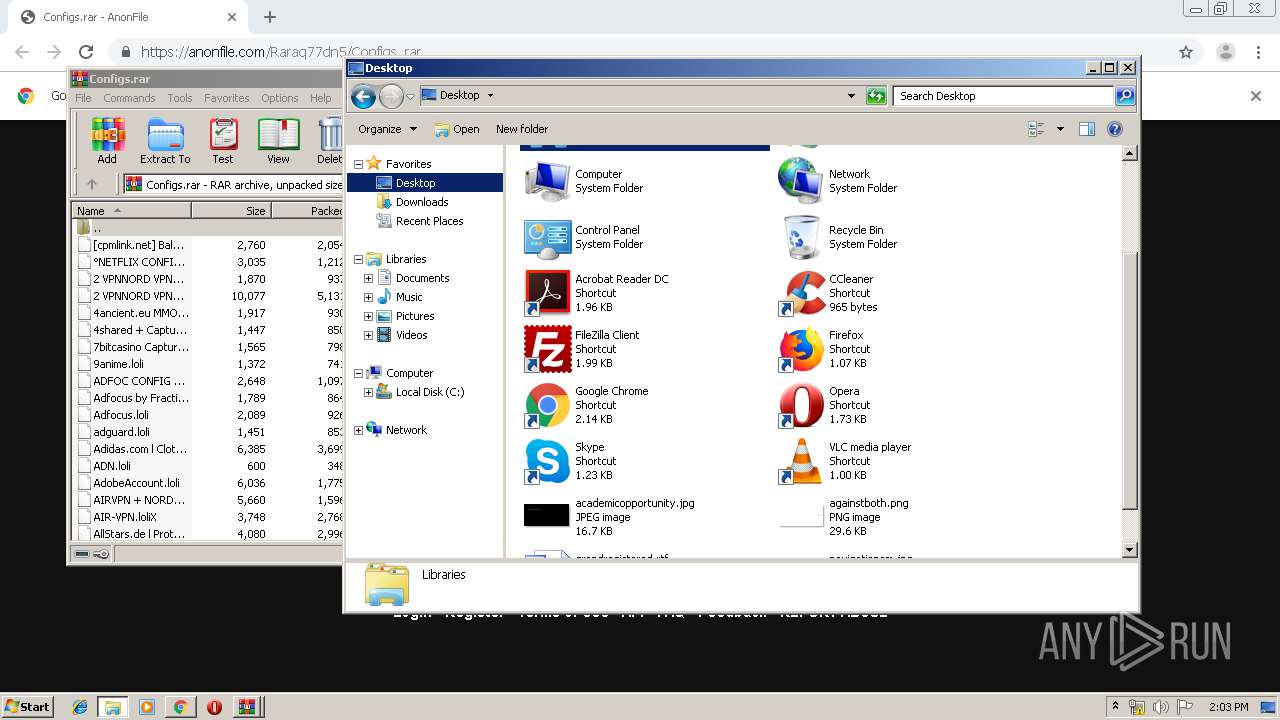The height and width of the screenshot is (720, 1280).
Task: Click the Test icon in WinRAR toolbar
Action: pyautogui.click(x=223, y=141)
